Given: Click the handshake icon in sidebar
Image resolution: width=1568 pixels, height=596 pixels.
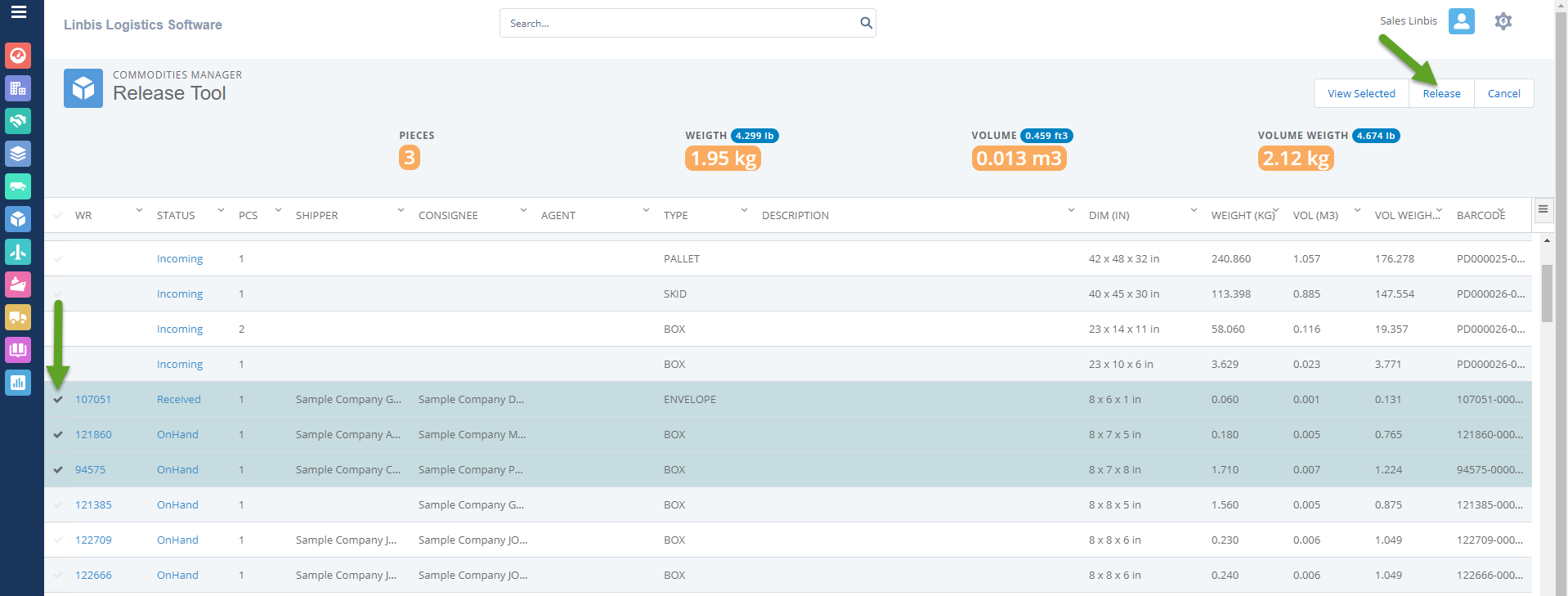Looking at the screenshot, I should (x=18, y=121).
